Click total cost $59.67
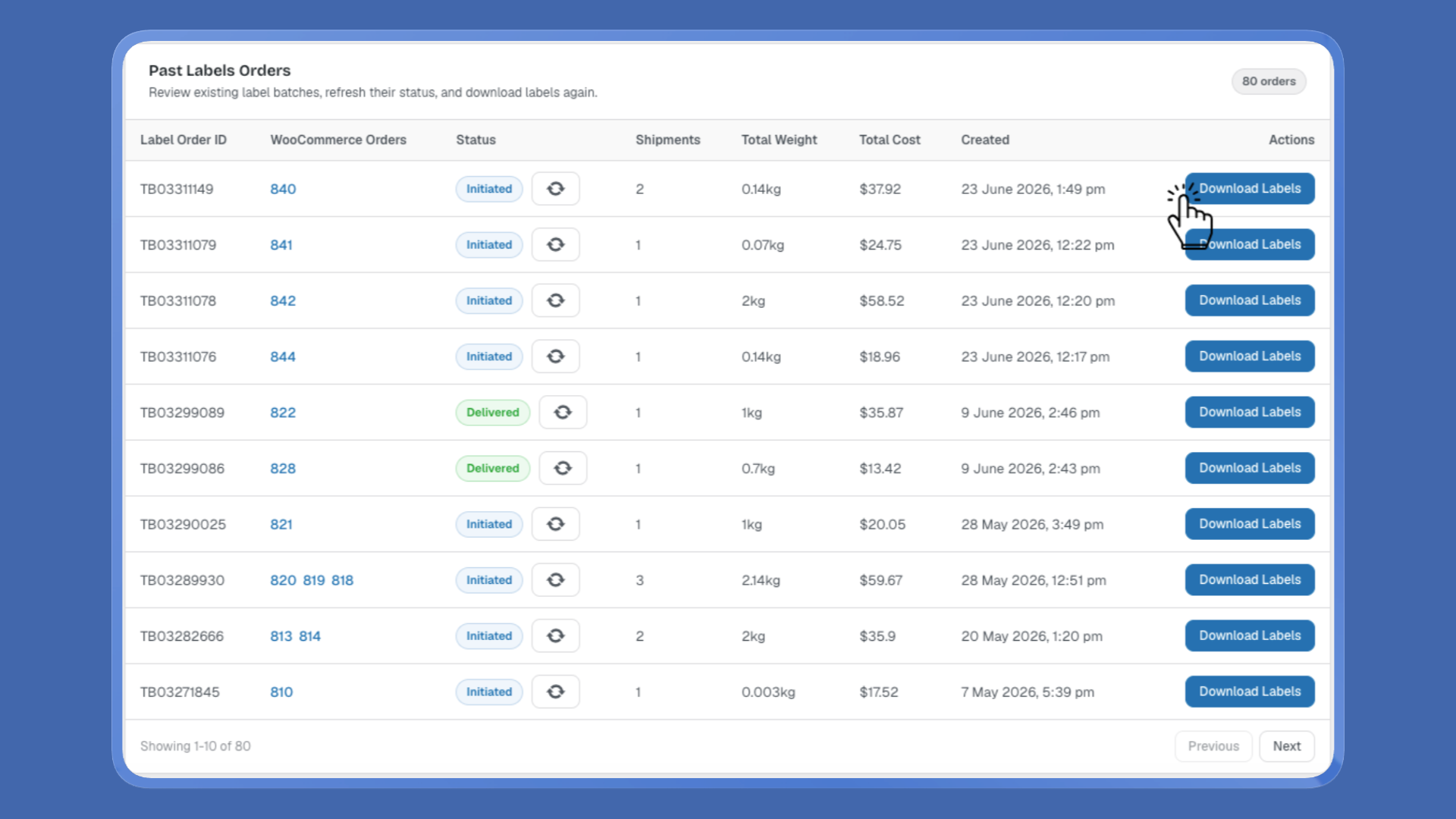The width and height of the screenshot is (1456, 819). [880, 580]
